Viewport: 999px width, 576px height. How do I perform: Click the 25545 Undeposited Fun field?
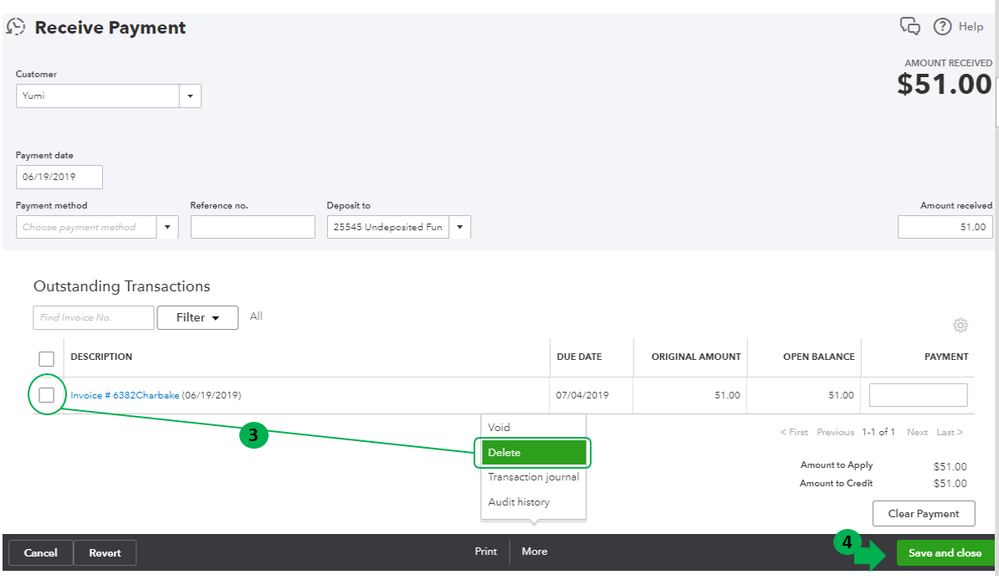[388, 227]
